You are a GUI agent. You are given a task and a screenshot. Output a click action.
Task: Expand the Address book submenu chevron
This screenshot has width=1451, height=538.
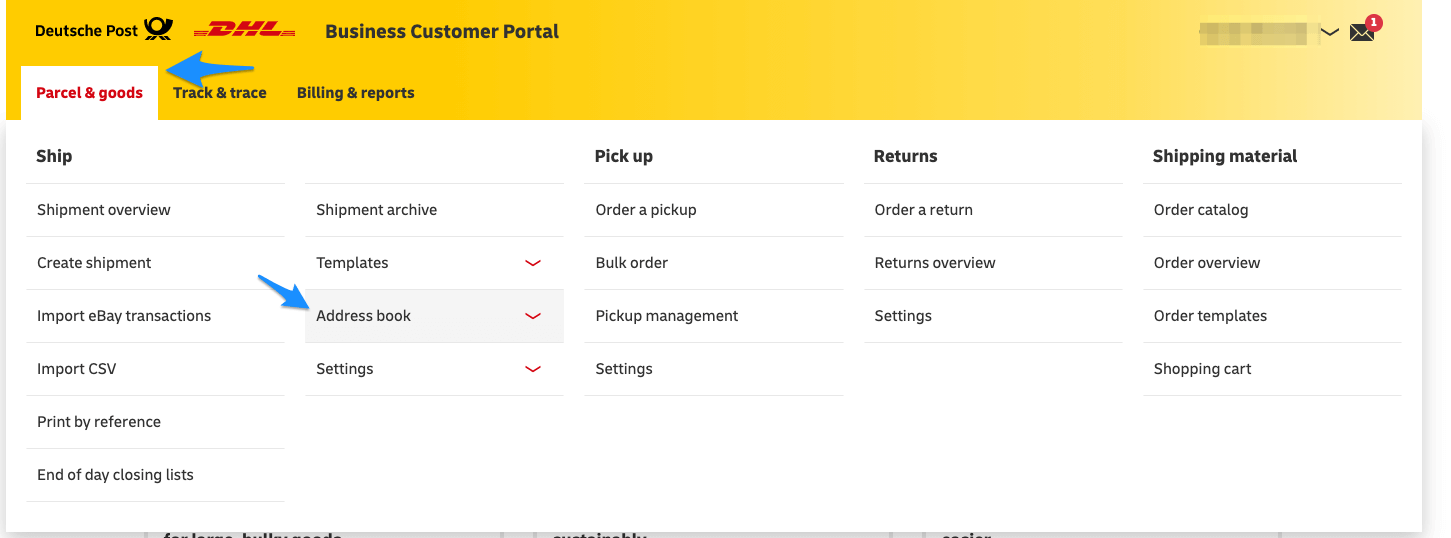tap(533, 316)
